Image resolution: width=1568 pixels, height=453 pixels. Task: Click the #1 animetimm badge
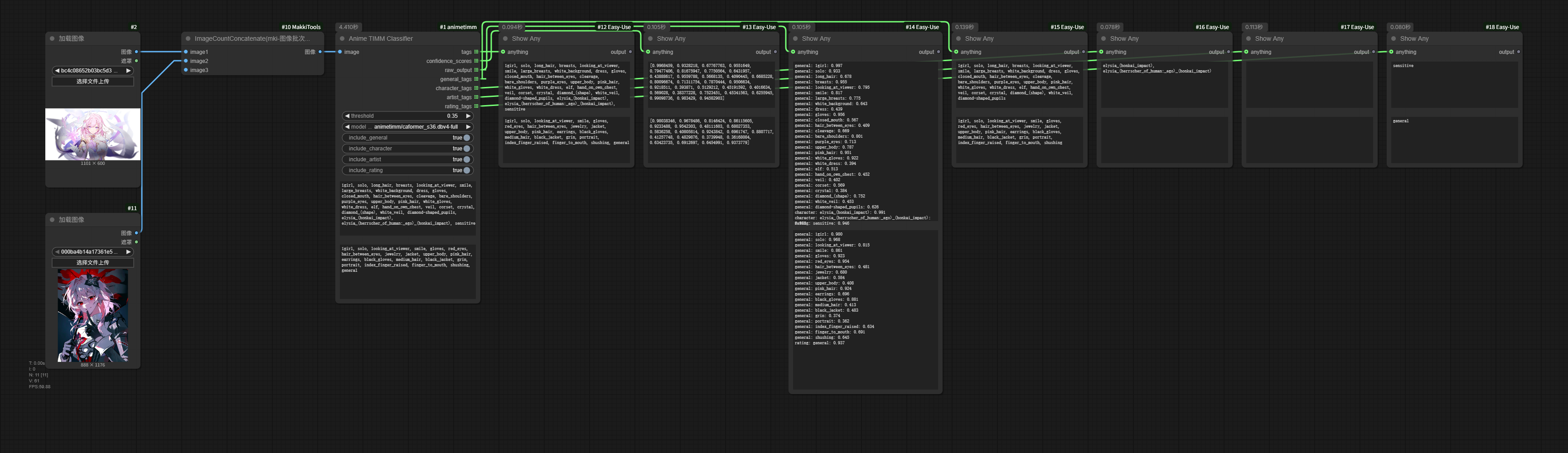[x=458, y=27]
